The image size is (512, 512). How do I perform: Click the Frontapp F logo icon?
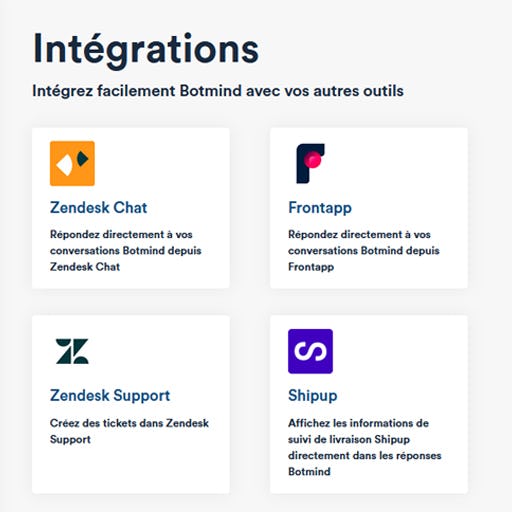(x=310, y=163)
